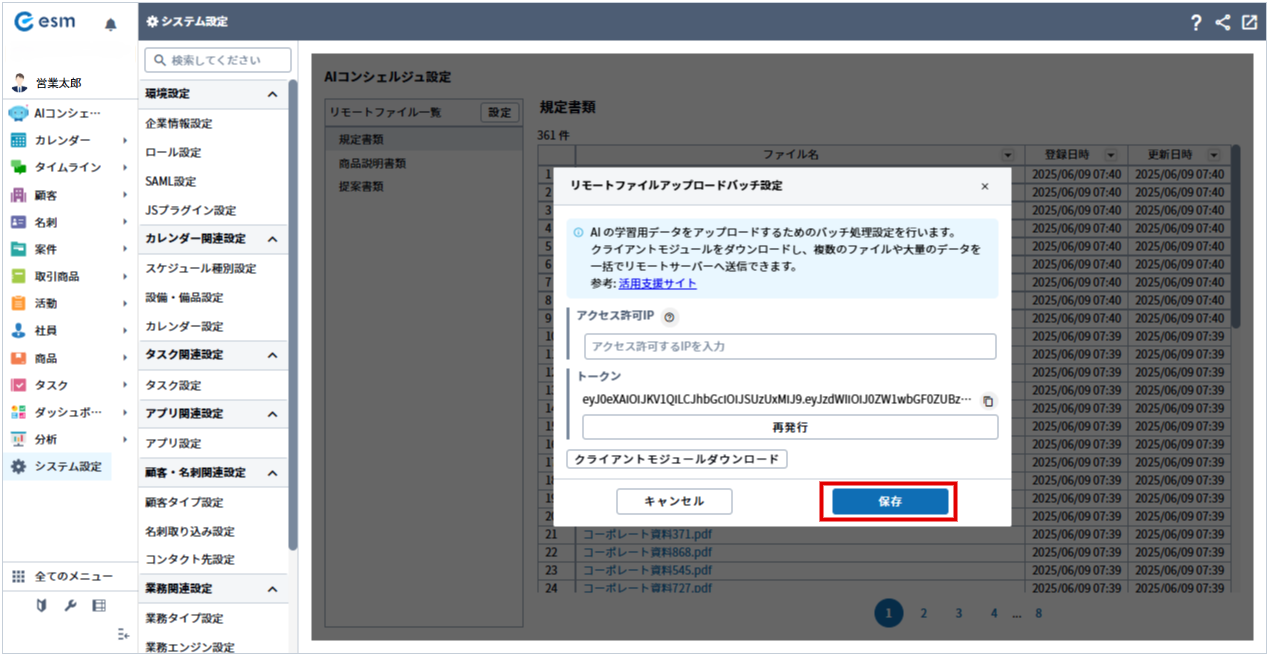Click the help icon beside アクセス許可IP
1268x655 pixels.
point(669,317)
